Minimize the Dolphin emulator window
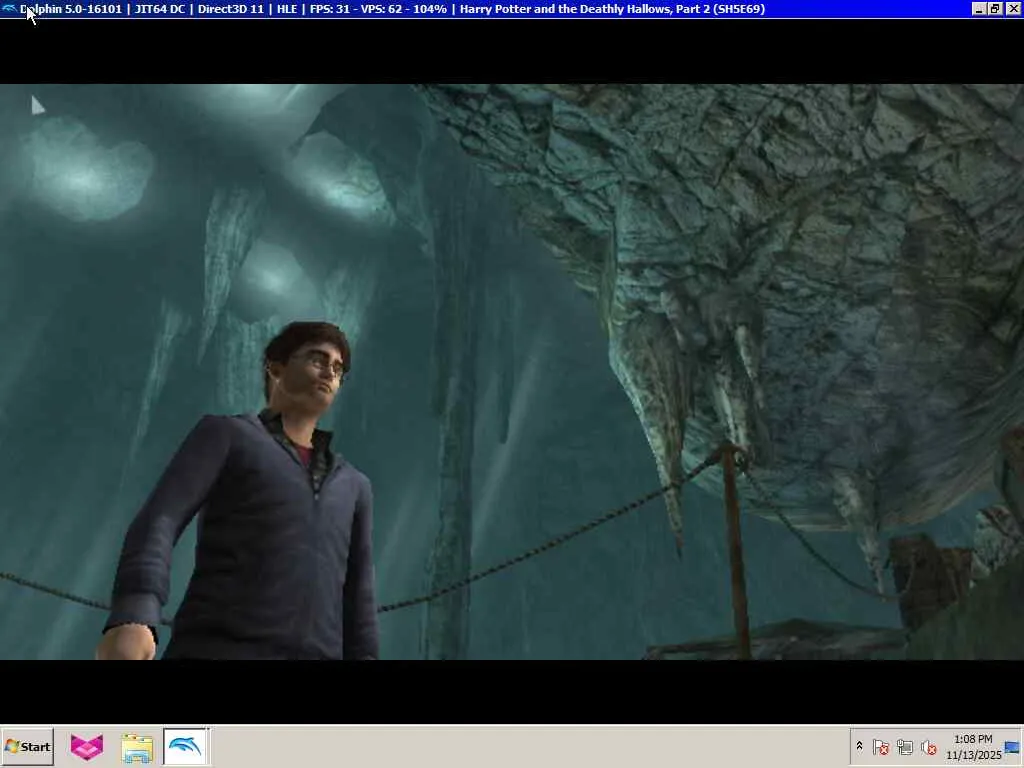This screenshot has height=768, width=1024. tap(979, 8)
